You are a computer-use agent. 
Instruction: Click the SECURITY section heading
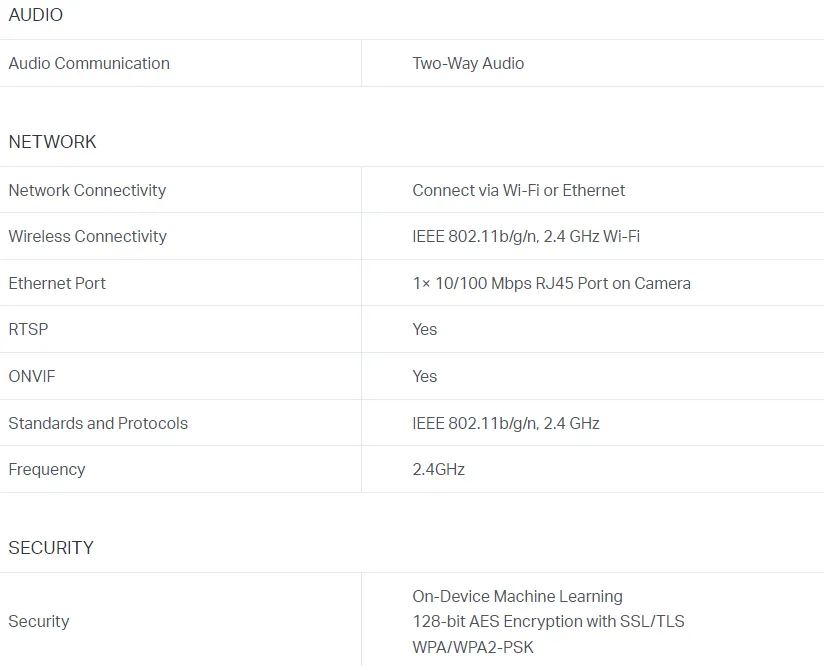[51, 548]
